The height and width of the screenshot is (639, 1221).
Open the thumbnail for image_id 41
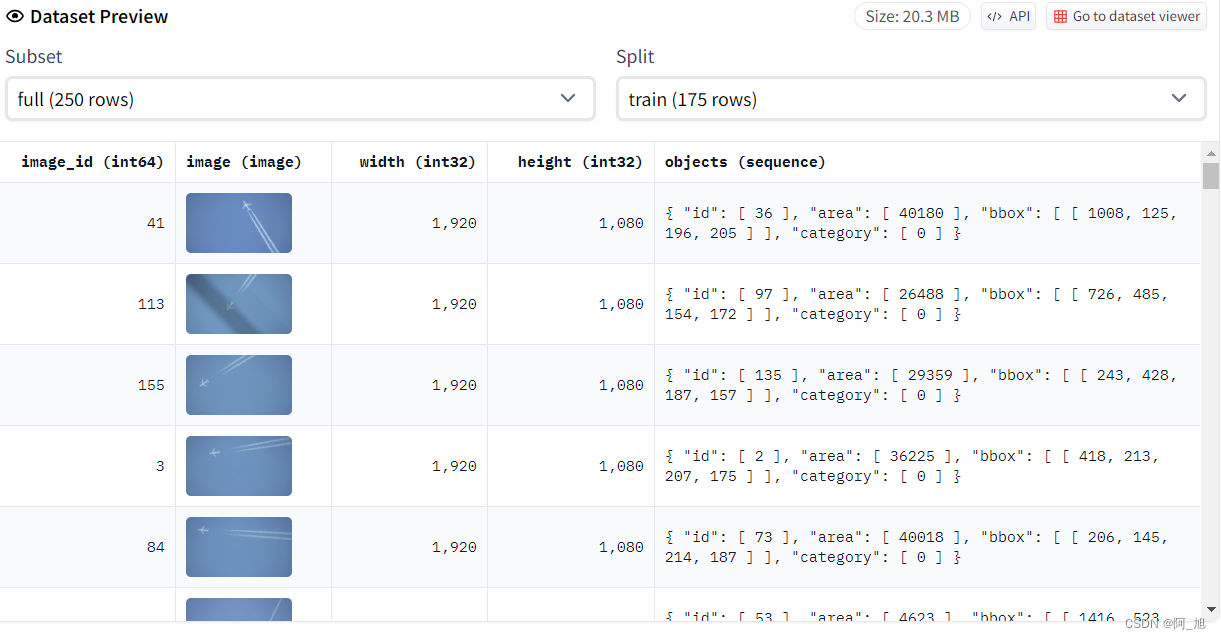coord(239,223)
